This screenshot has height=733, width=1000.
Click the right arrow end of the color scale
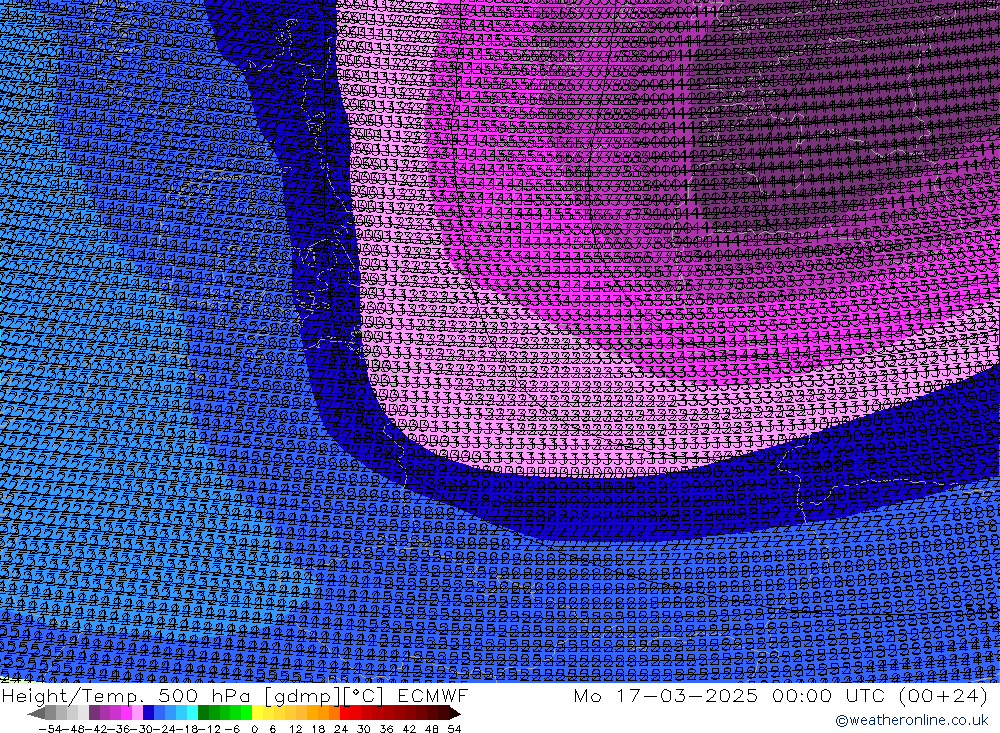coord(455,713)
